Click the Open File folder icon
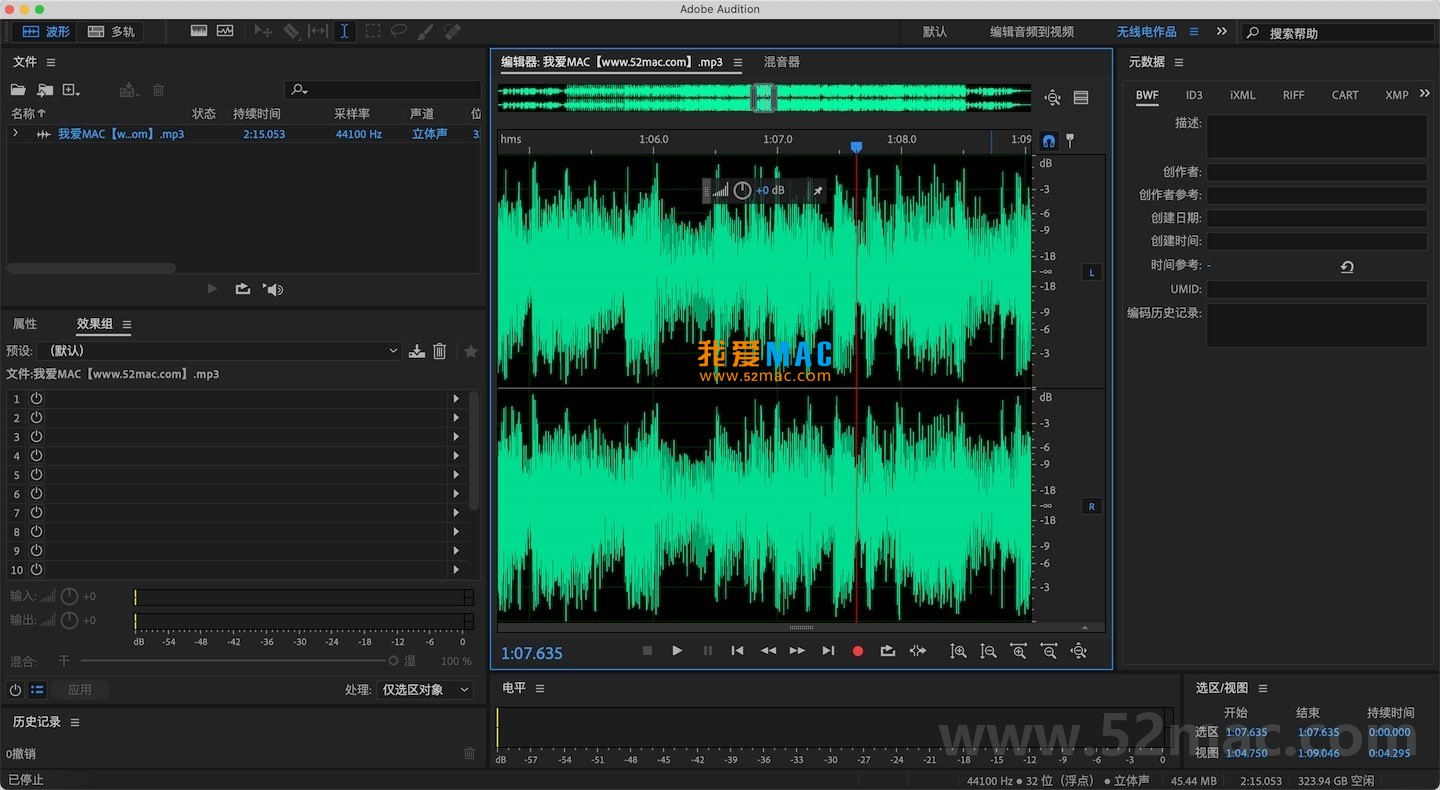This screenshot has width=1440, height=790. coord(18,90)
